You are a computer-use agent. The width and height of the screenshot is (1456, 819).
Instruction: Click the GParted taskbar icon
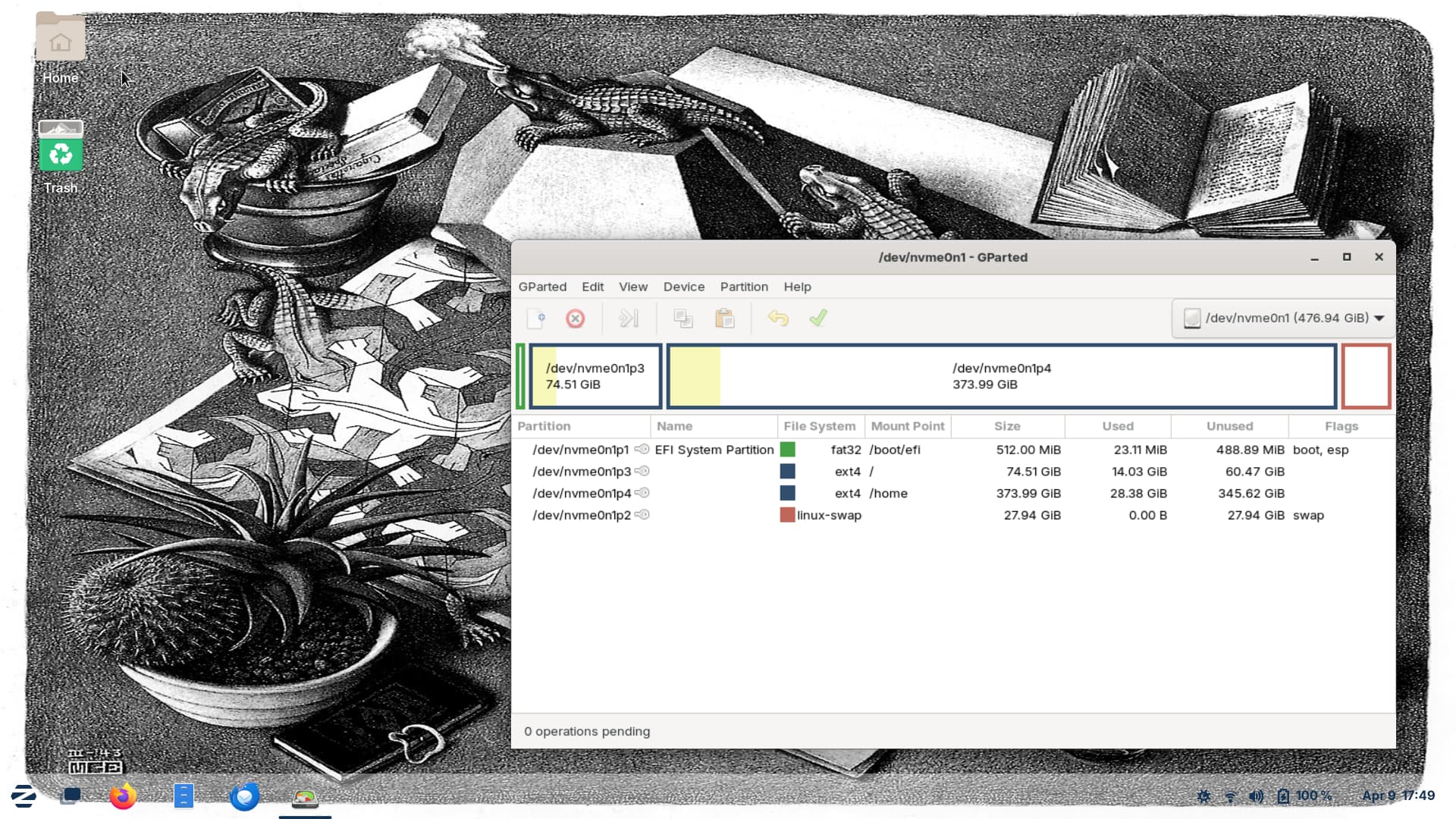click(x=306, y=798)
